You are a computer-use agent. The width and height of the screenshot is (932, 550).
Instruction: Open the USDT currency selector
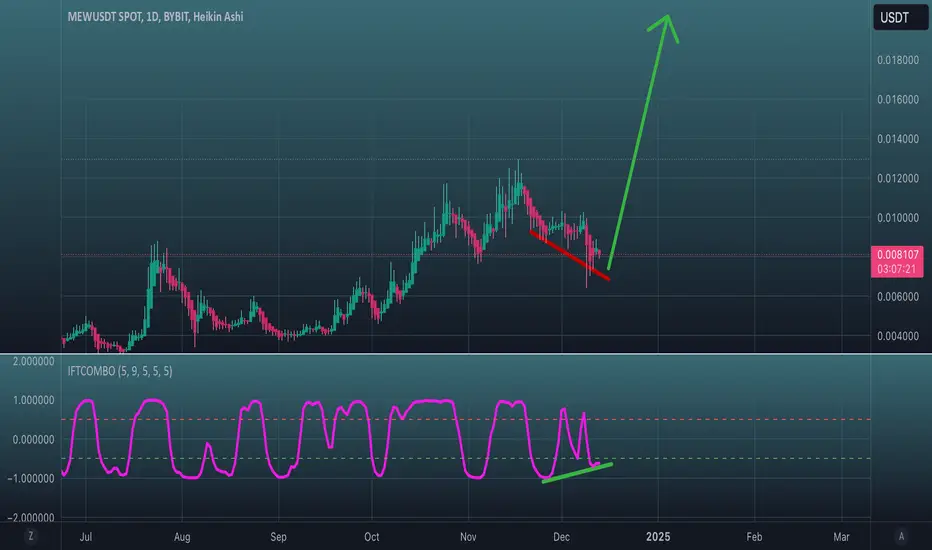[x=900, y=17]
